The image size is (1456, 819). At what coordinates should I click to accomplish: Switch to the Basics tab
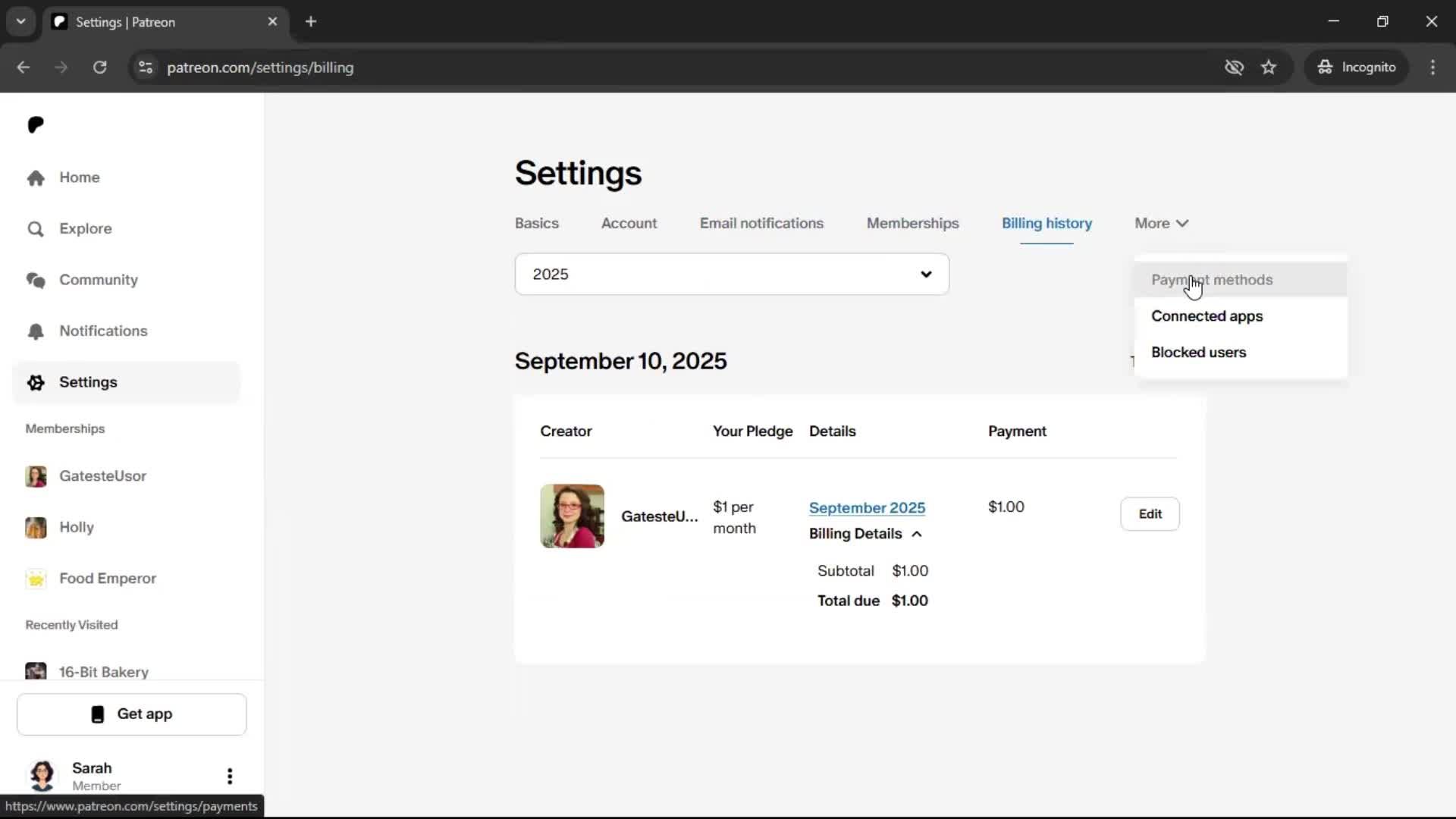coord(537,224)
